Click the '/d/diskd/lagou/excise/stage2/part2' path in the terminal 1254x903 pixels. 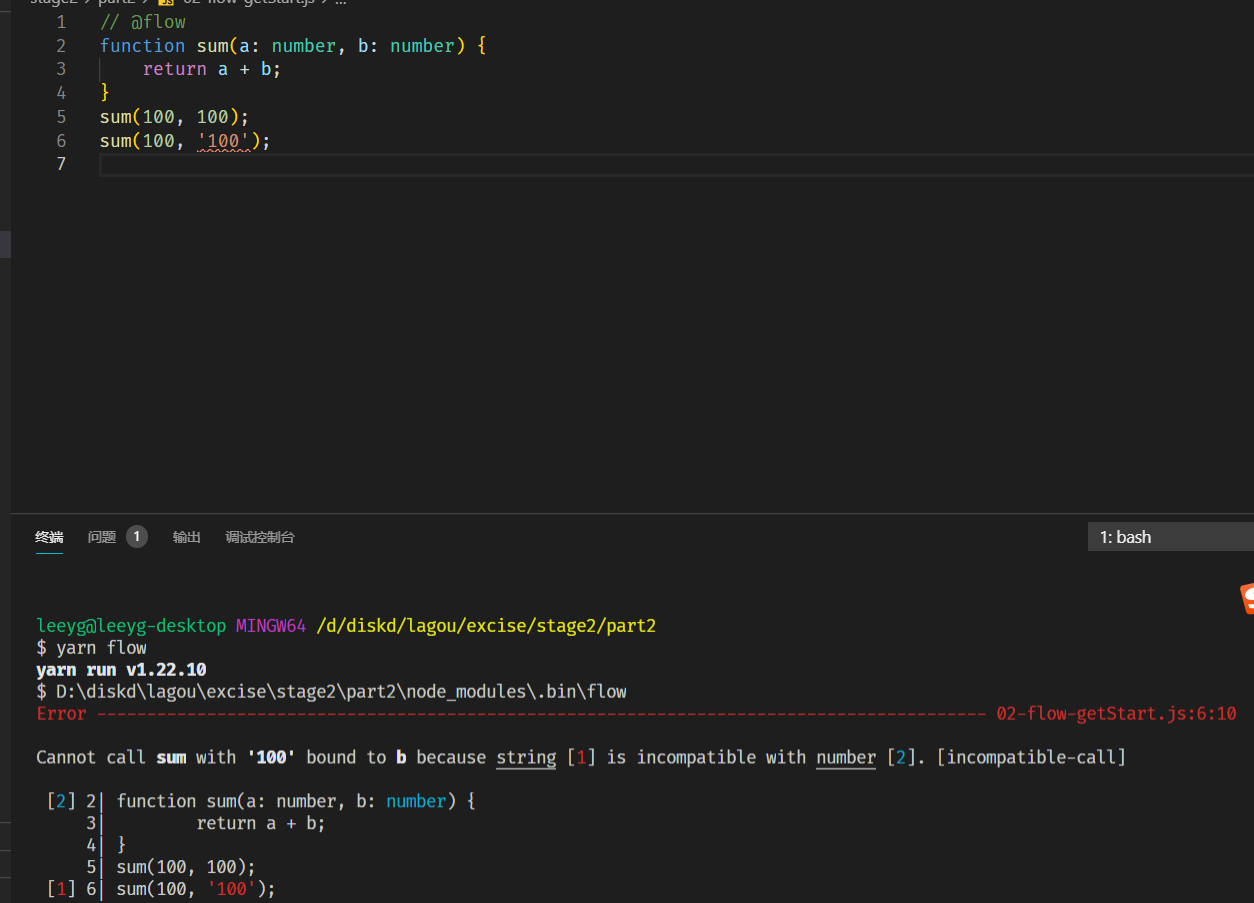coord(486,626)
